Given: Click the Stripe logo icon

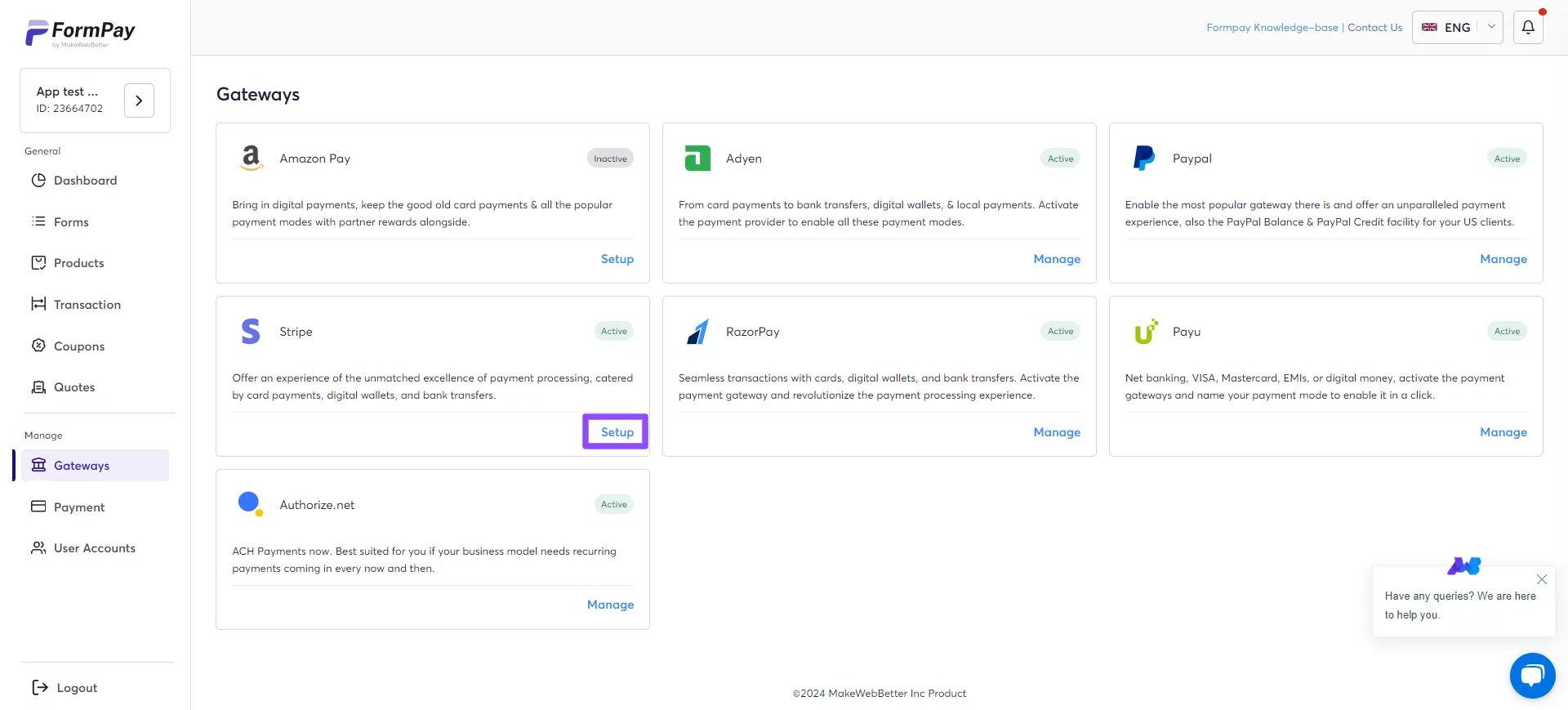Looking at the screenshot, I should pyautogui.click(x=251, y=332).
